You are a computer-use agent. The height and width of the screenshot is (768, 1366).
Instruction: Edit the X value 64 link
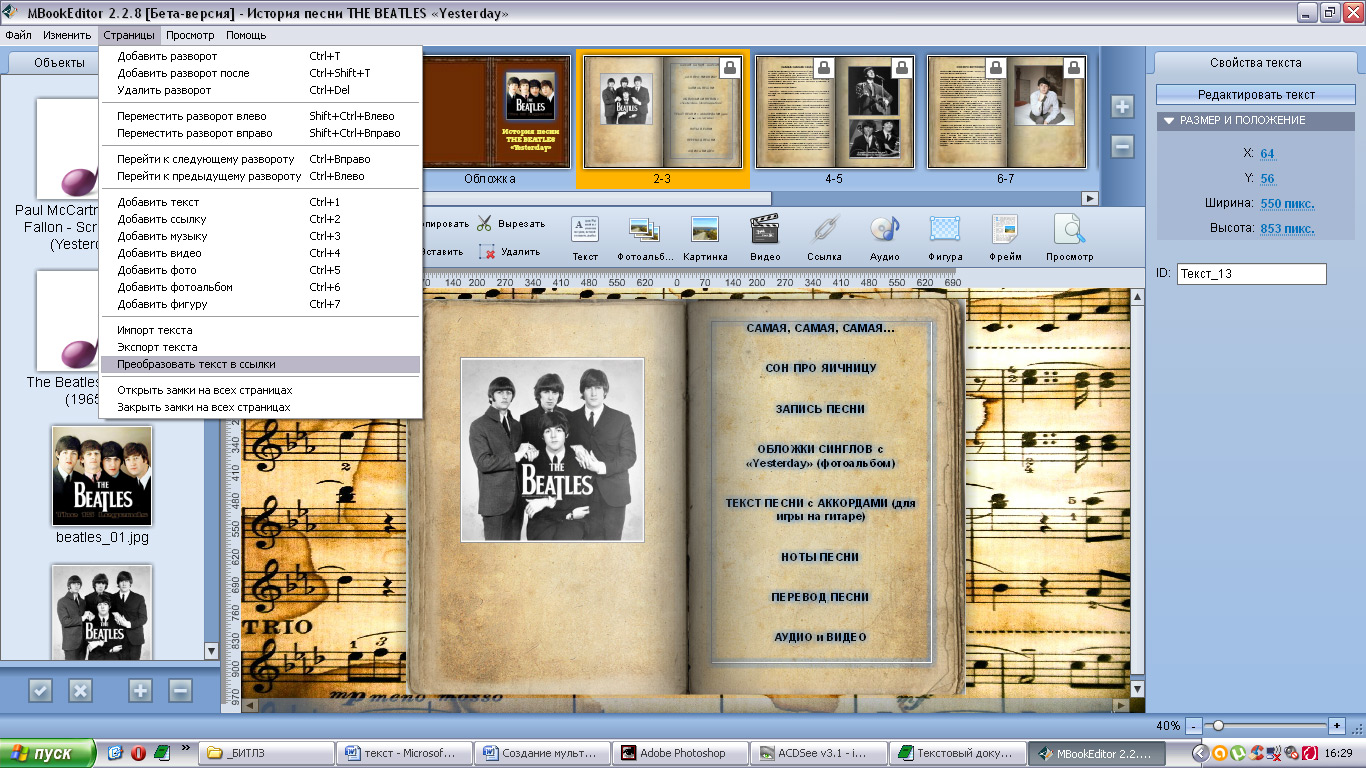[x=1267, y=154]
